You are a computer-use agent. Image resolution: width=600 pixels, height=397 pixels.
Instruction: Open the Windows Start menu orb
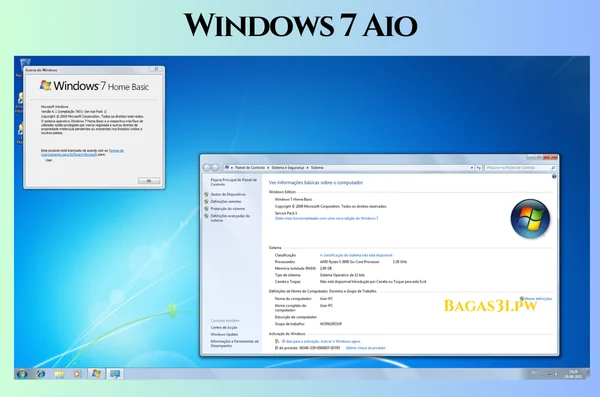22,374
